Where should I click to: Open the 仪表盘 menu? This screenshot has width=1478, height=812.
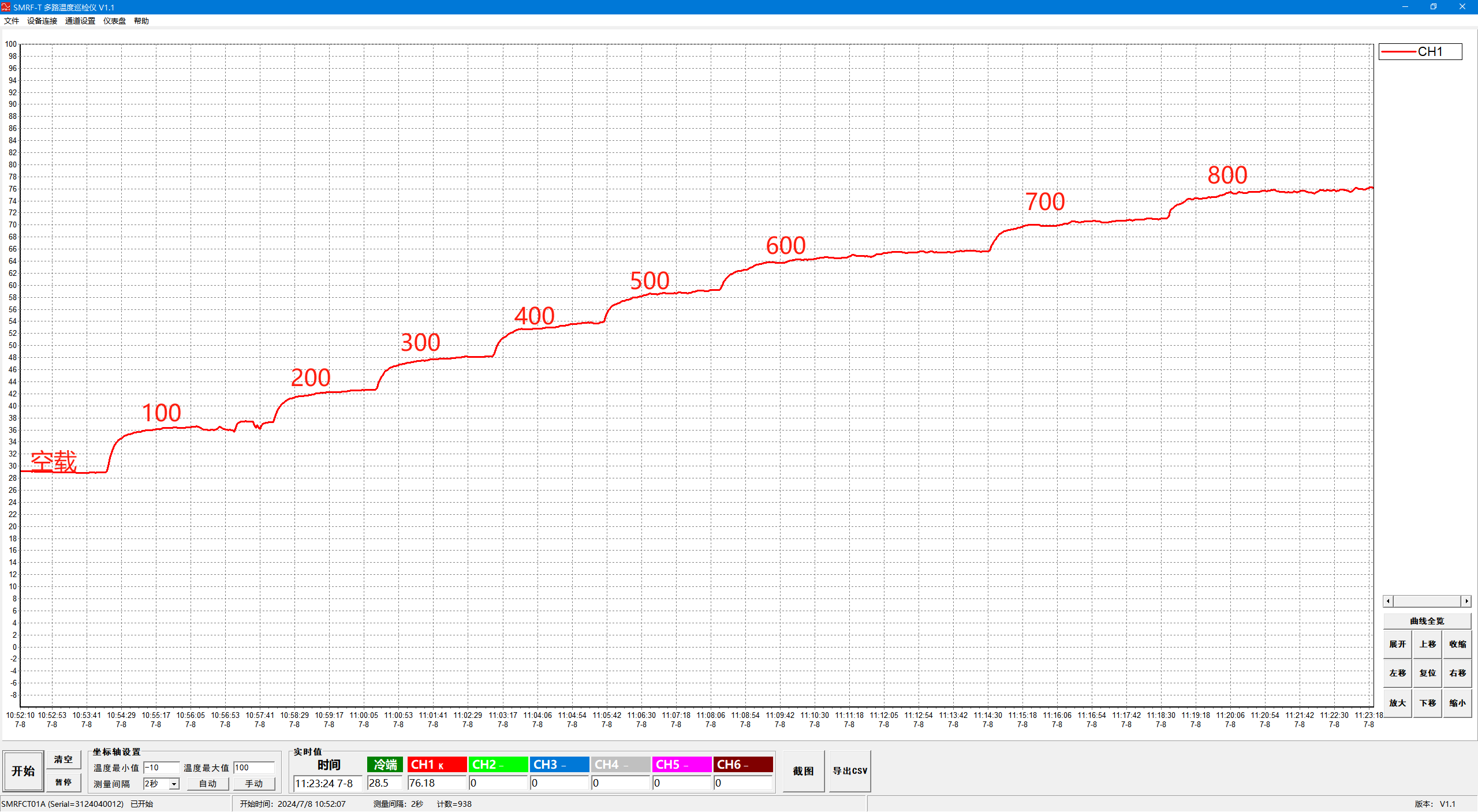114,21
